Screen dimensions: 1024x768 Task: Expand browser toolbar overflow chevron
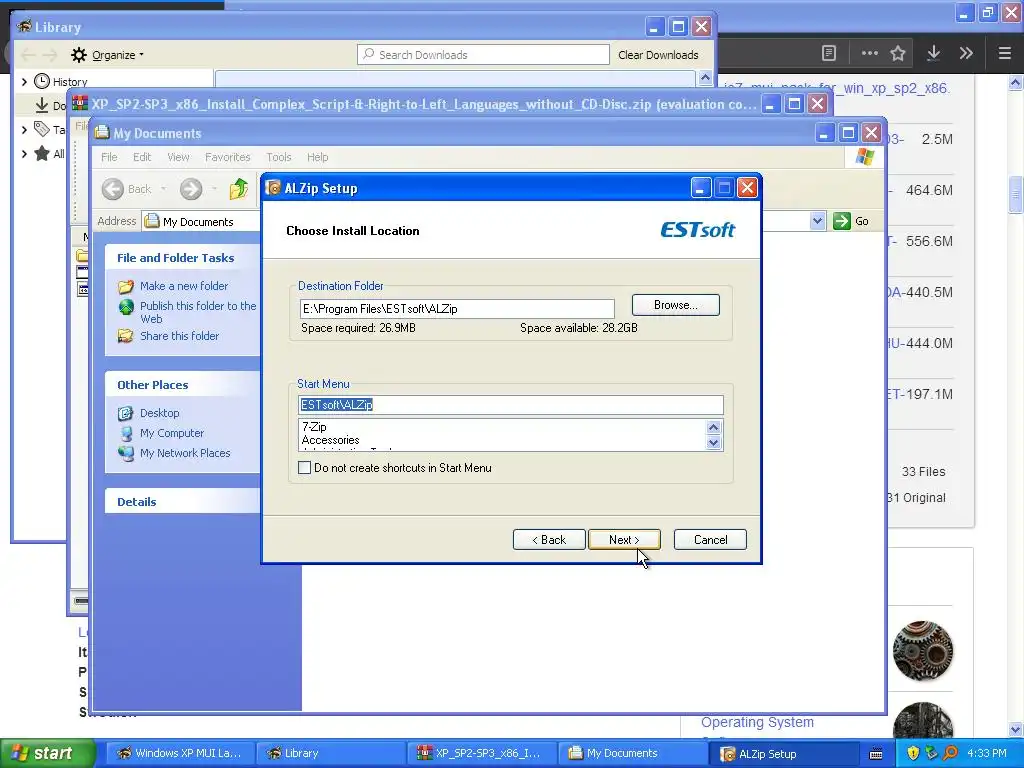coord(966,53)
